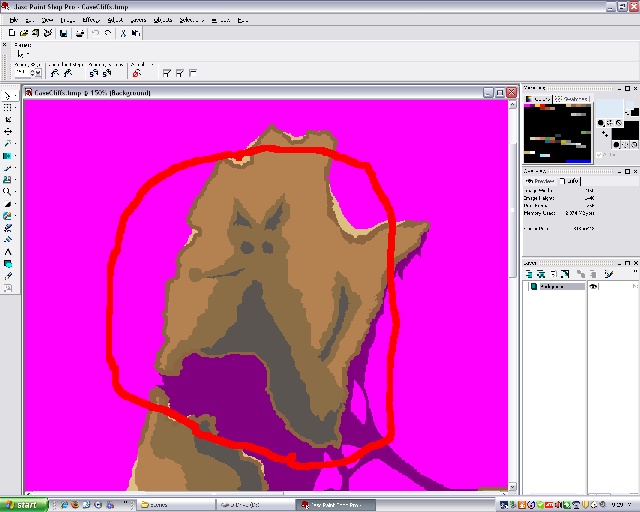This screenshot has width=640, height=512.
Task: Select the Move tool with four arrows
Action: (x=8, y=131)
